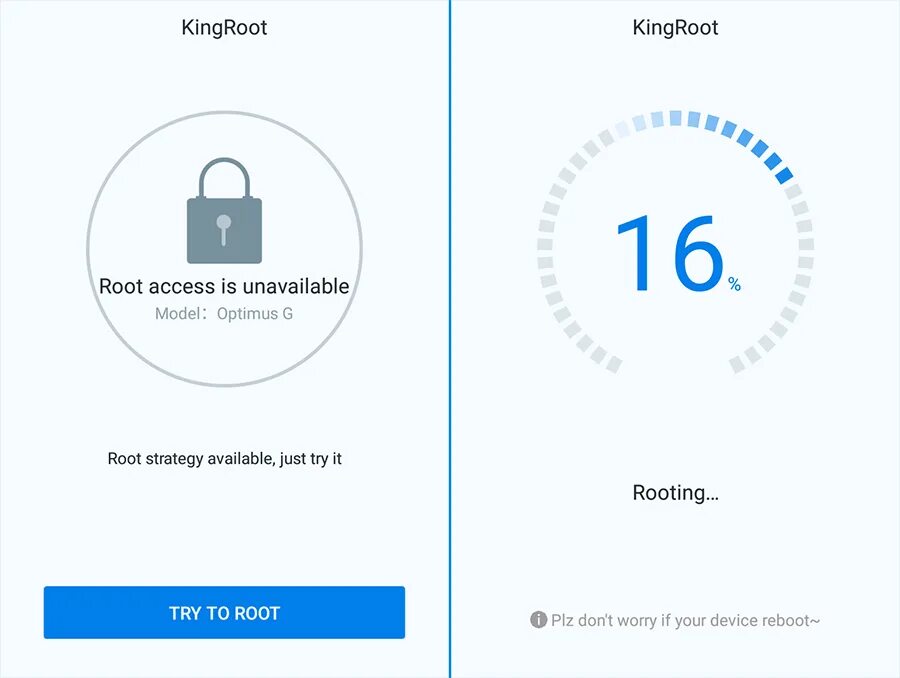Image resolution: width=900 pixels, height=678 pixels.
Task: Click 'Root access is unavailable' message
Action: coord(224,286)
